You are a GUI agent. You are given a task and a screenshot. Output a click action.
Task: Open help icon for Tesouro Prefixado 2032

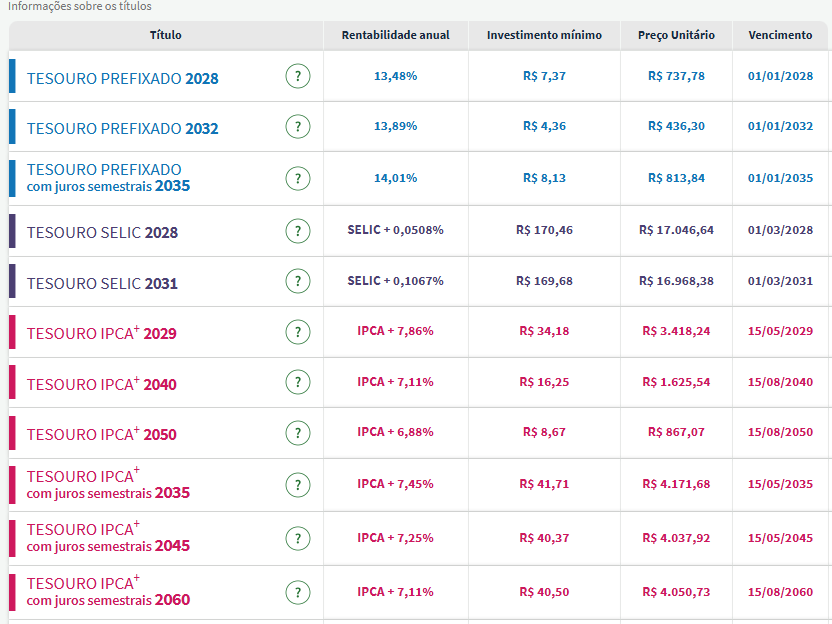(298, 126)
